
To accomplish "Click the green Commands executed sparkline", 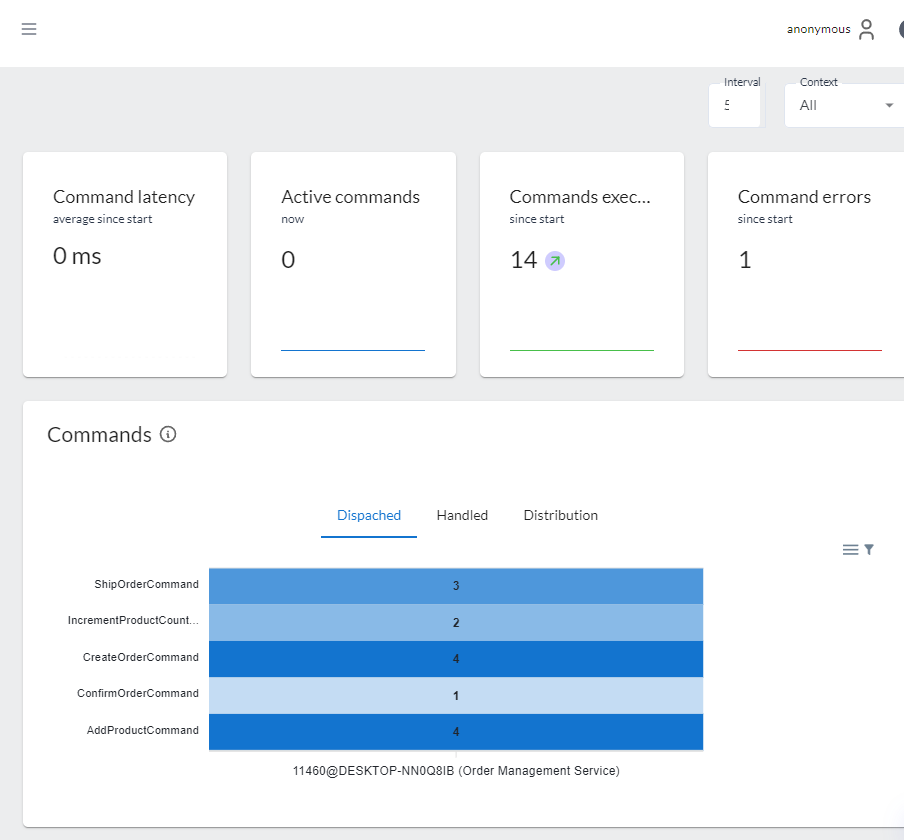I will (582, 350).
